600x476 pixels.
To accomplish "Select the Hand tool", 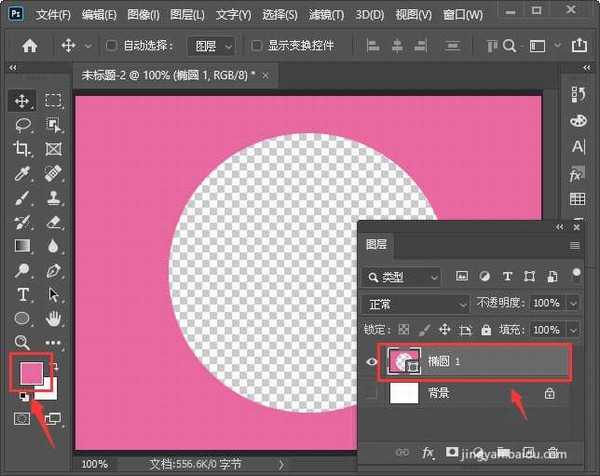I will pos(53,318).
